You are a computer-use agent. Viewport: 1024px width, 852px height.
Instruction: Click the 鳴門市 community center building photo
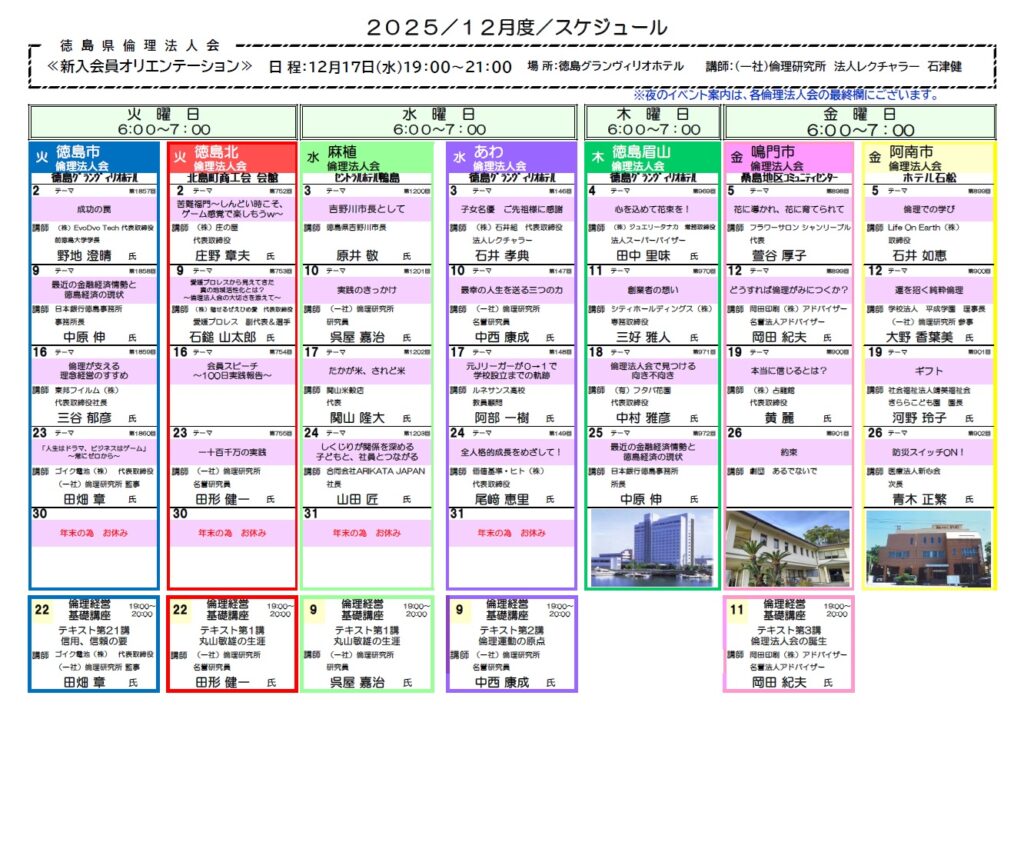(x=788, y=547)
